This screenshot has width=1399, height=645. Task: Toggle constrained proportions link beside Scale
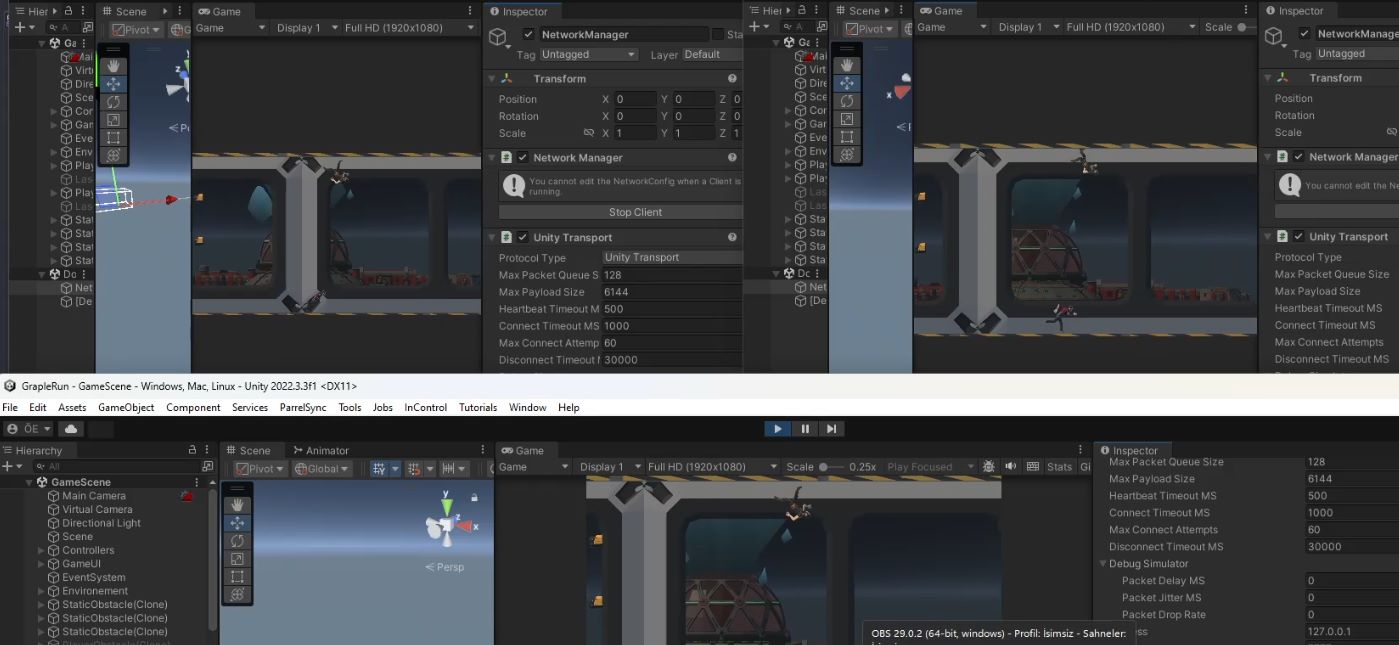pyautogui.click(x=589, y=133)
